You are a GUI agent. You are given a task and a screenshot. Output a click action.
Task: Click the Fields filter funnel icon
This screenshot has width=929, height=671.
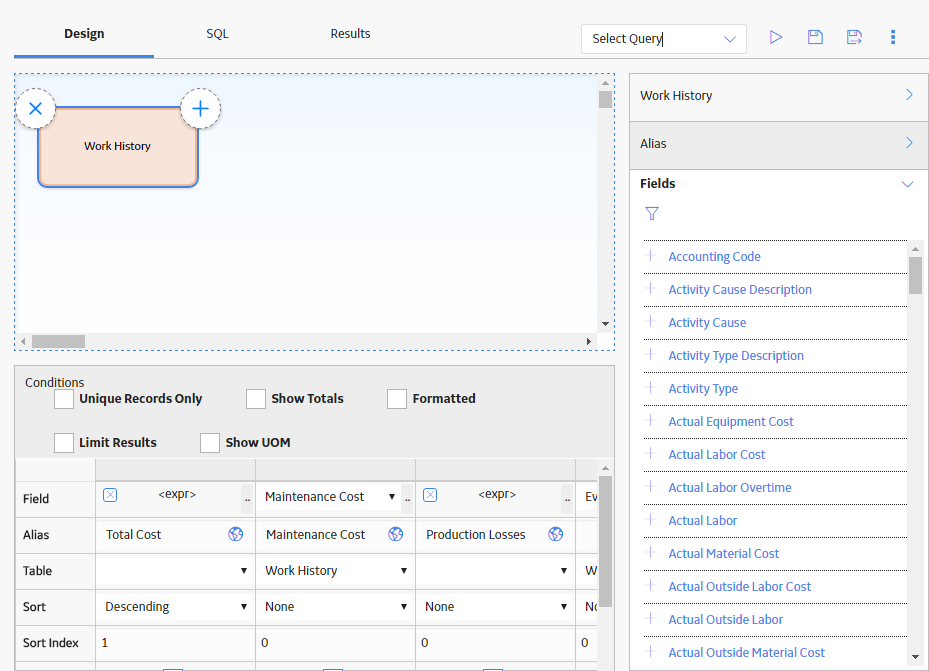pyautogui.click(x=652, y=213)
